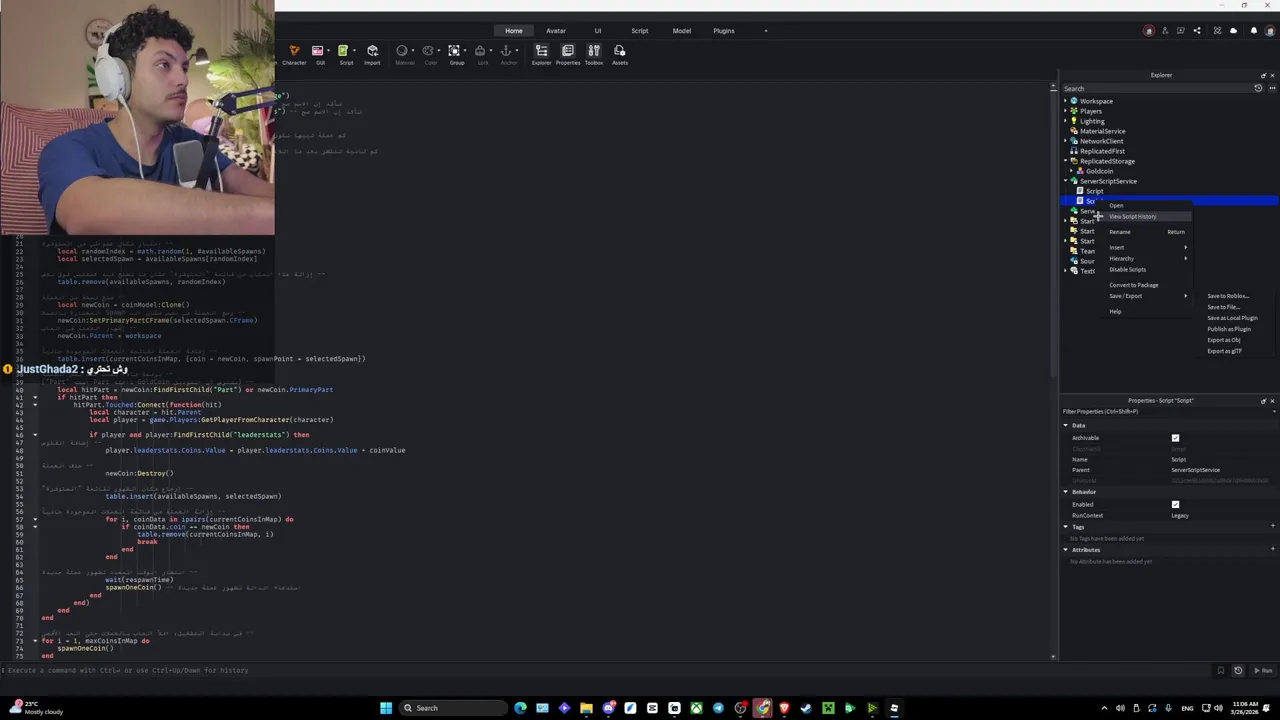1280x720 pixels.
Task: Click the Run button in command bar
Action: coord(1264,671)
